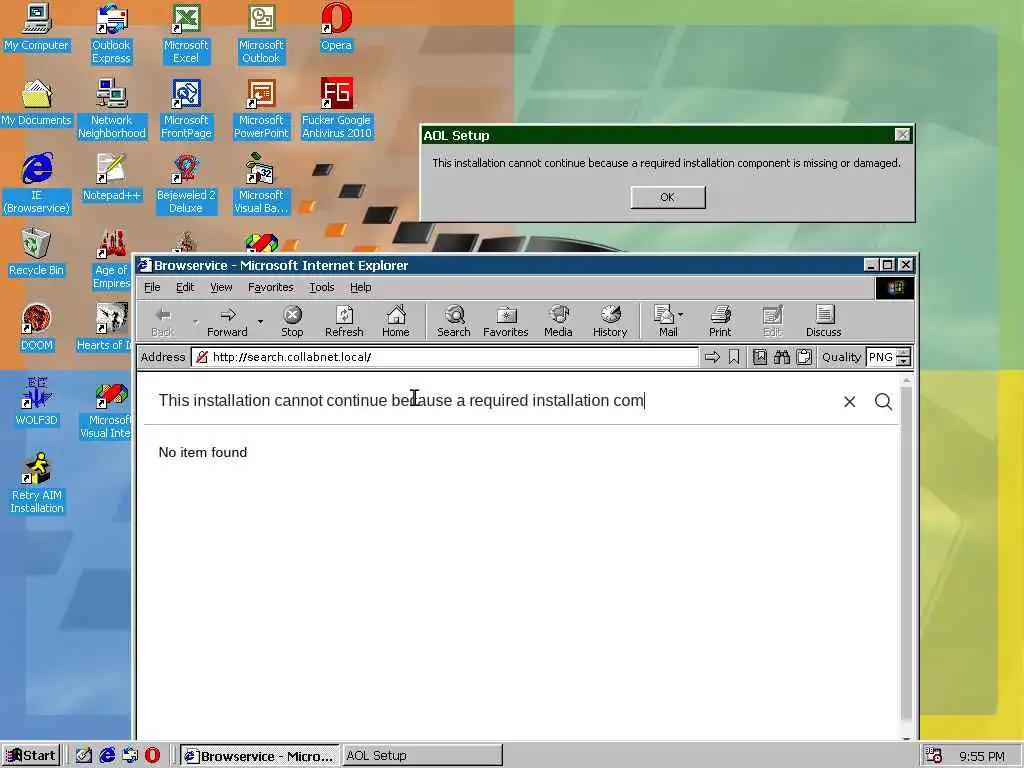Image resolution: width=1024 pixels, height=768 pixels.
Task: Open the Forward history dropdown arrow
Action: tap(260, 321)
